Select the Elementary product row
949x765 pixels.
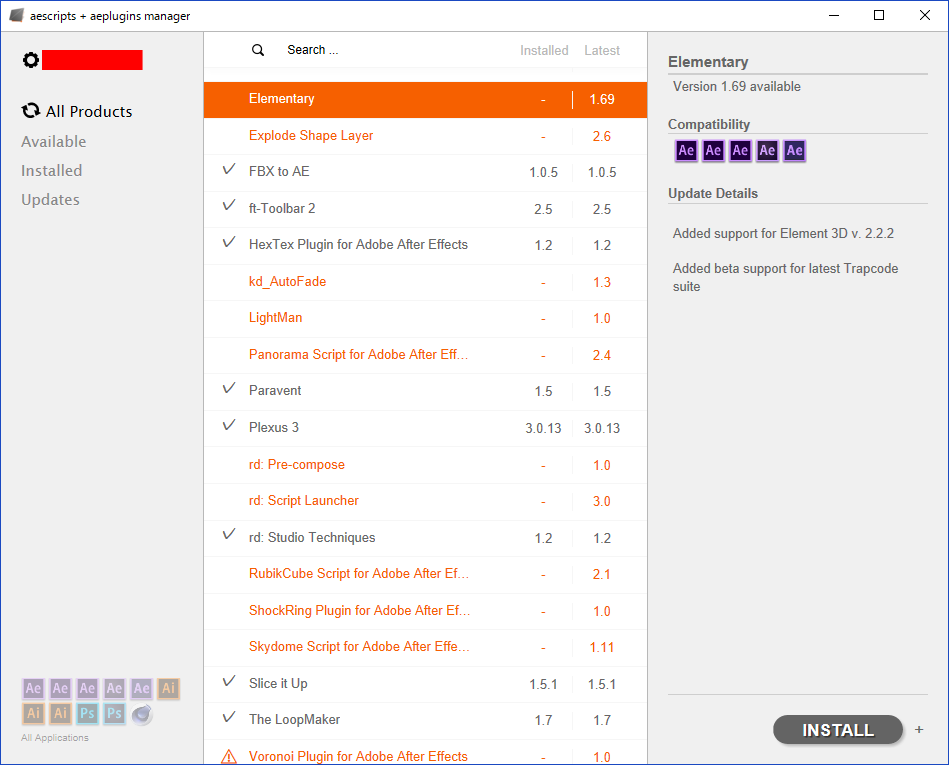(x=425, y=99)
